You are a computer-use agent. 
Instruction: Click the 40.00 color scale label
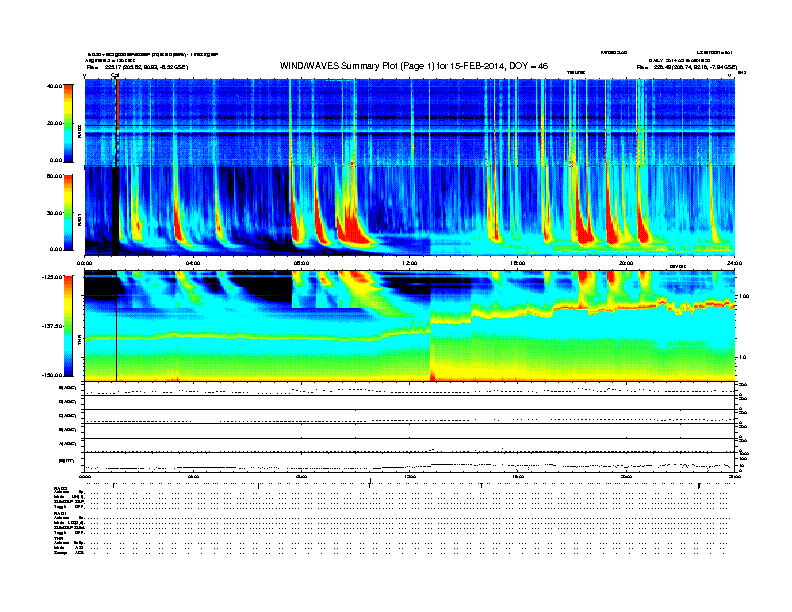(x=54, y=86)
